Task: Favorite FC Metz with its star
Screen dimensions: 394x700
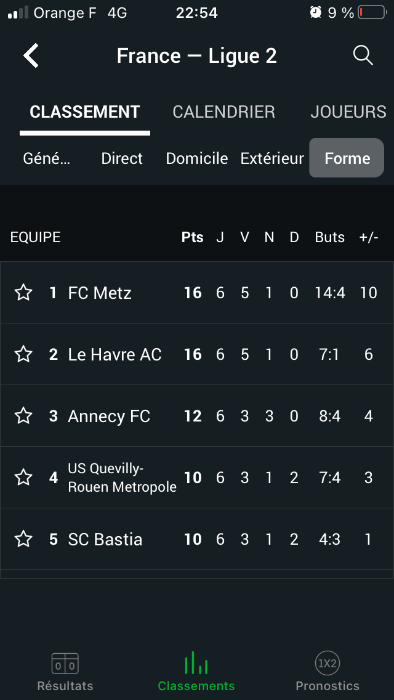Action: click(x=23, y=293)
